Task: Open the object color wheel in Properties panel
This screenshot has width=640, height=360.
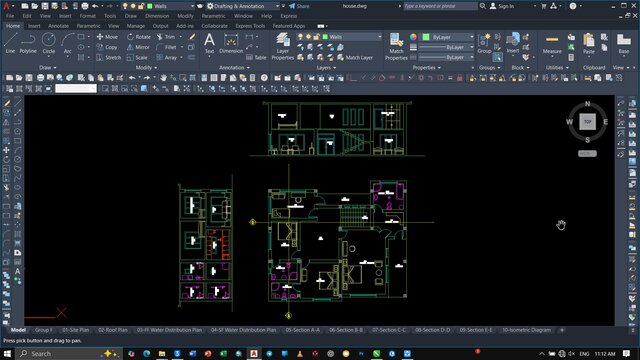Action: coord(413,37)
